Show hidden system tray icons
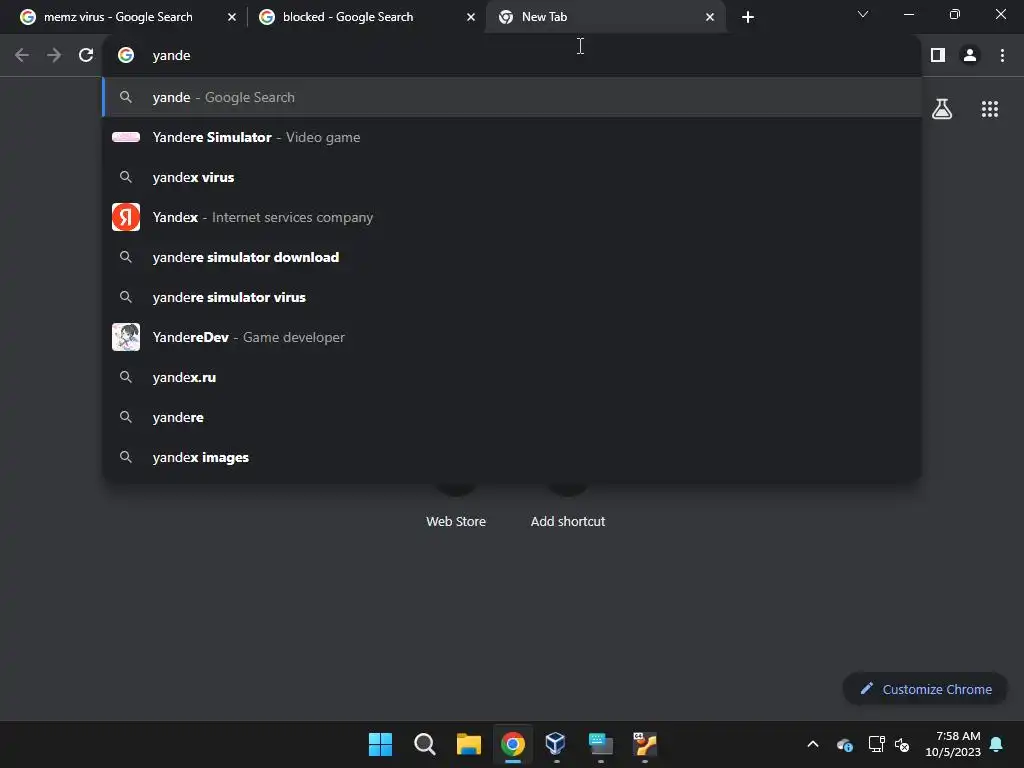 coord(813,744)
